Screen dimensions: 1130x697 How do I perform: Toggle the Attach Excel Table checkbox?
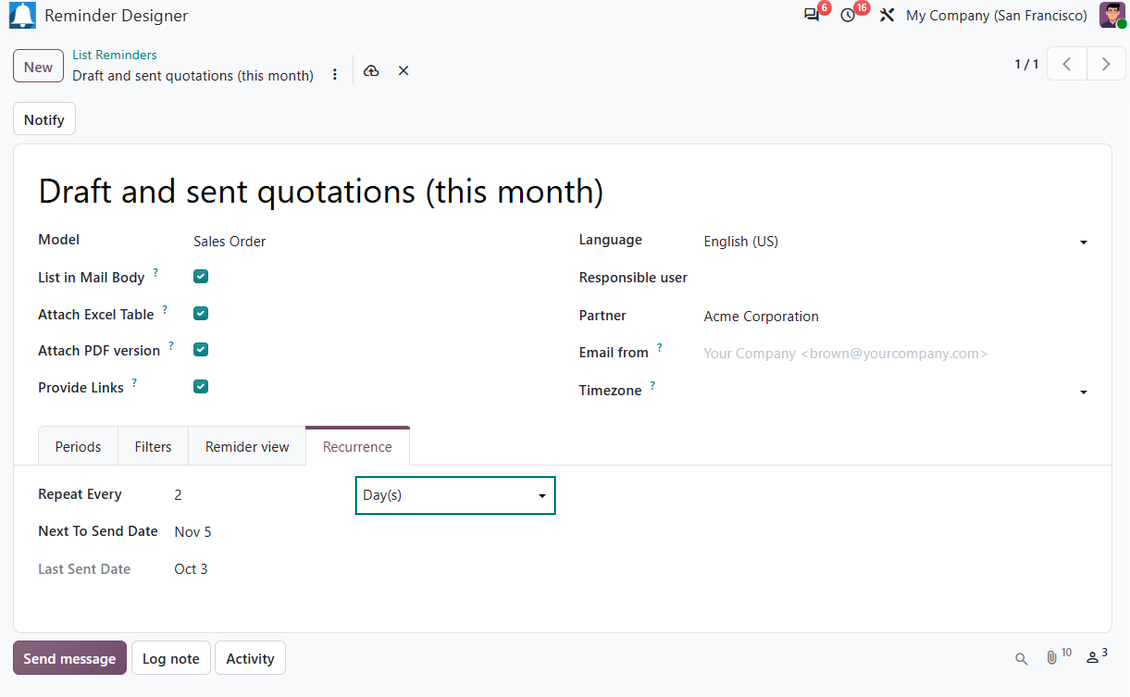pyautogui.click(x=201, y=314)
